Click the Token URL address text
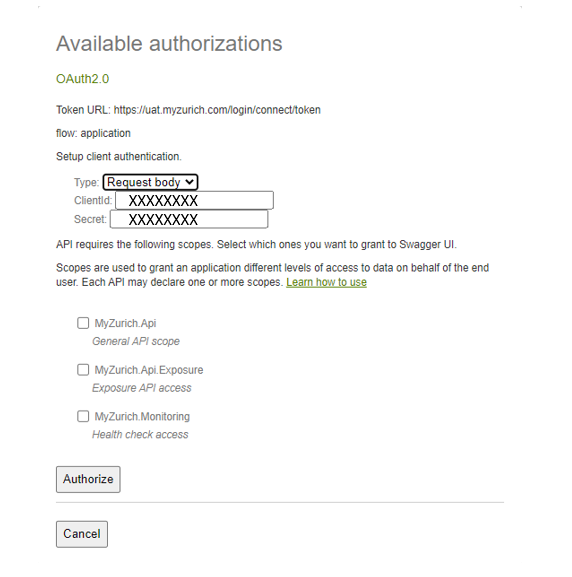Image resolution: width=572 pixels, height=577 pixels. point(217,110)
